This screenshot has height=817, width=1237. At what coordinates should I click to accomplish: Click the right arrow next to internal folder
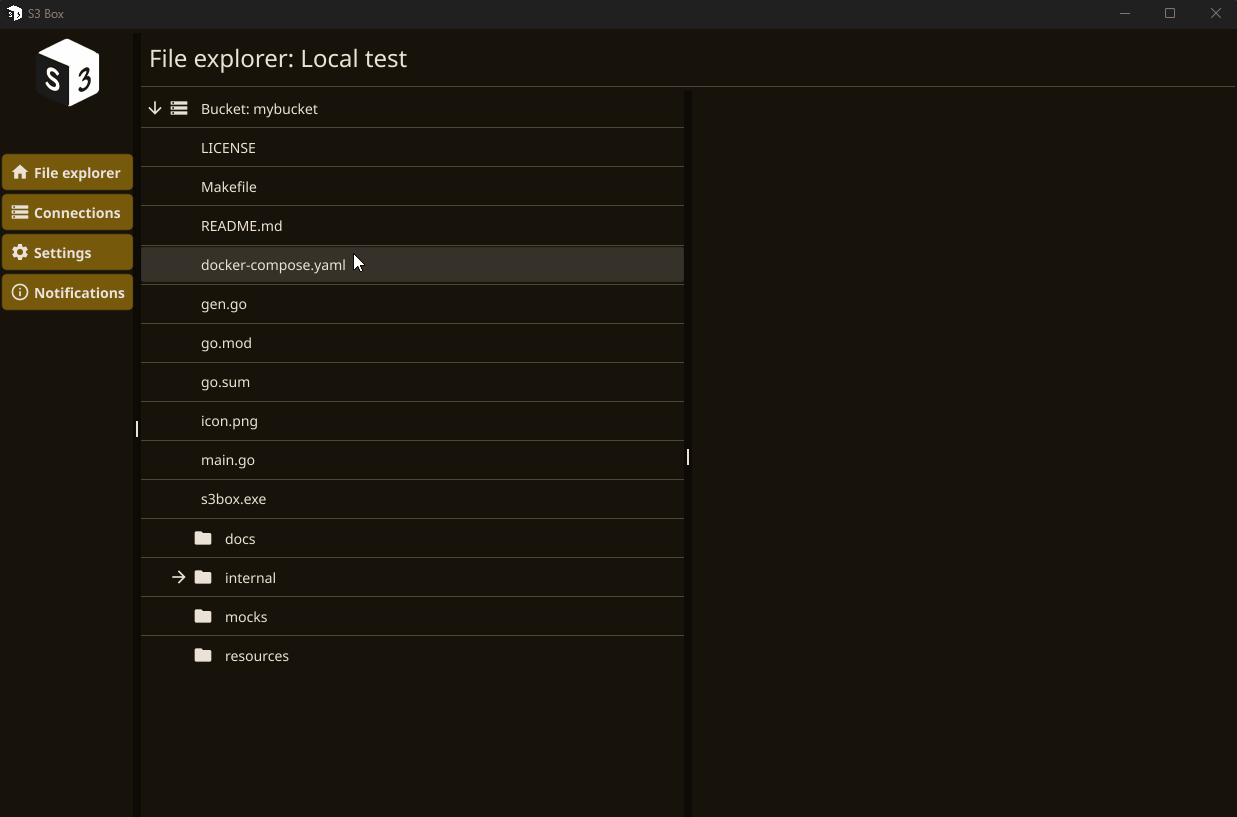178,577
